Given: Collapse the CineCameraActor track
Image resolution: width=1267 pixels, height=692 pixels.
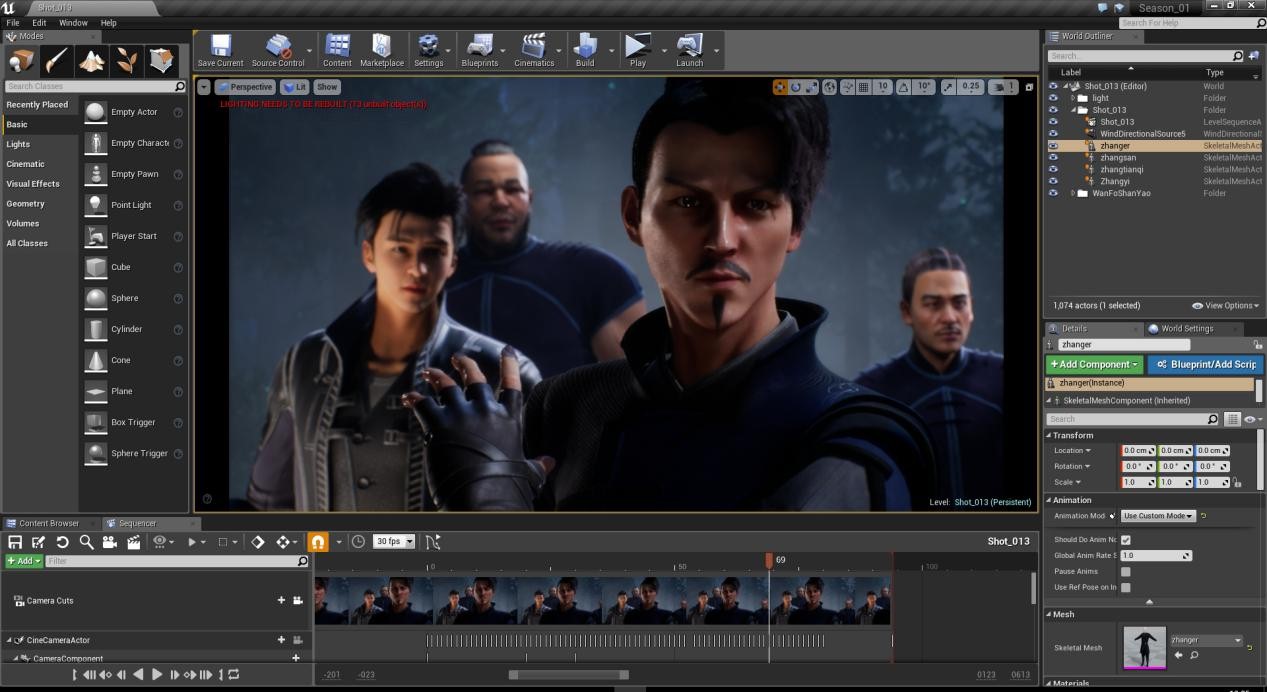Looking at the screenshot, I should pyautogui.click(x=10, y=640).
